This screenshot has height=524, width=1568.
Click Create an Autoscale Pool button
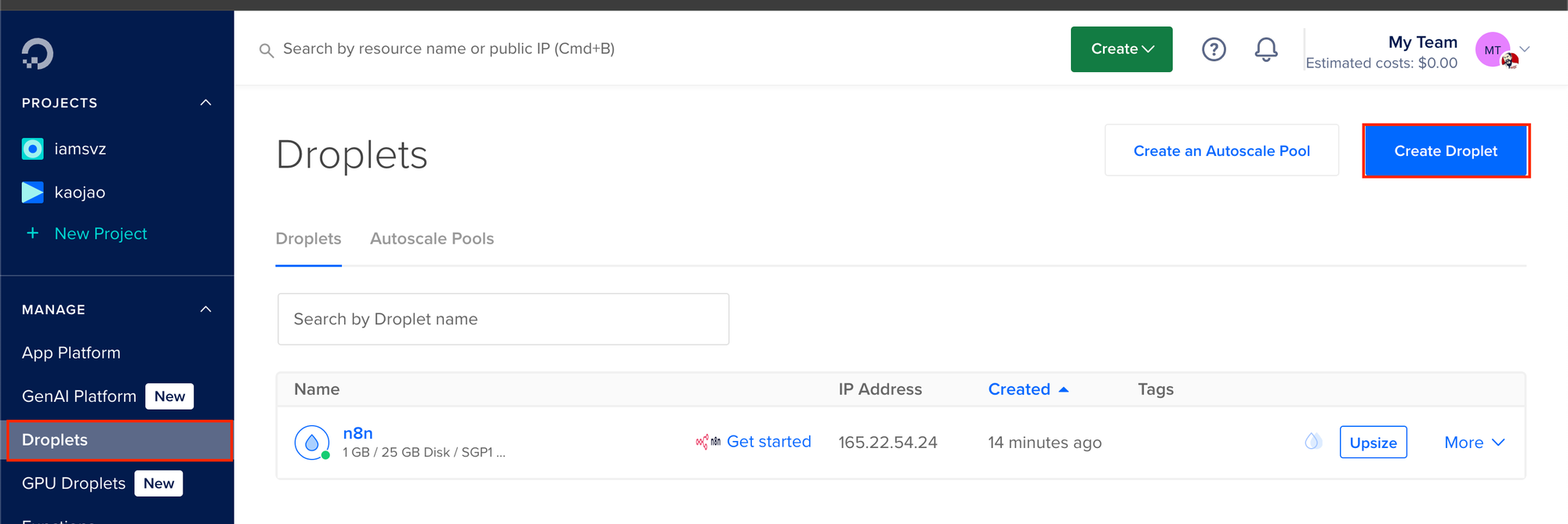[x=1221, y=150]
